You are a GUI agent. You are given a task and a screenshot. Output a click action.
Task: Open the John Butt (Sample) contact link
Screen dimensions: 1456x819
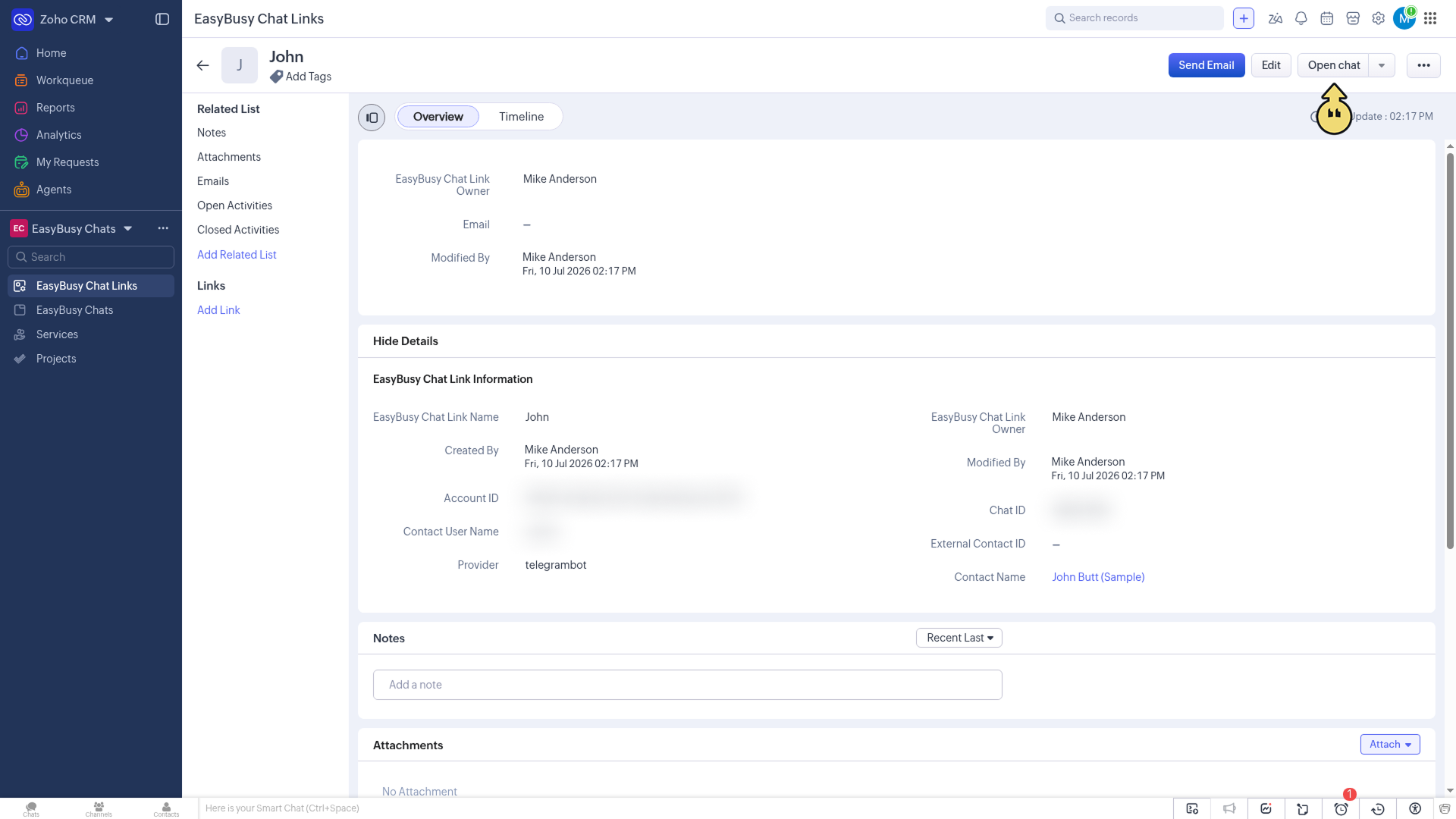pyautogui.click(x=1098, y=577)
